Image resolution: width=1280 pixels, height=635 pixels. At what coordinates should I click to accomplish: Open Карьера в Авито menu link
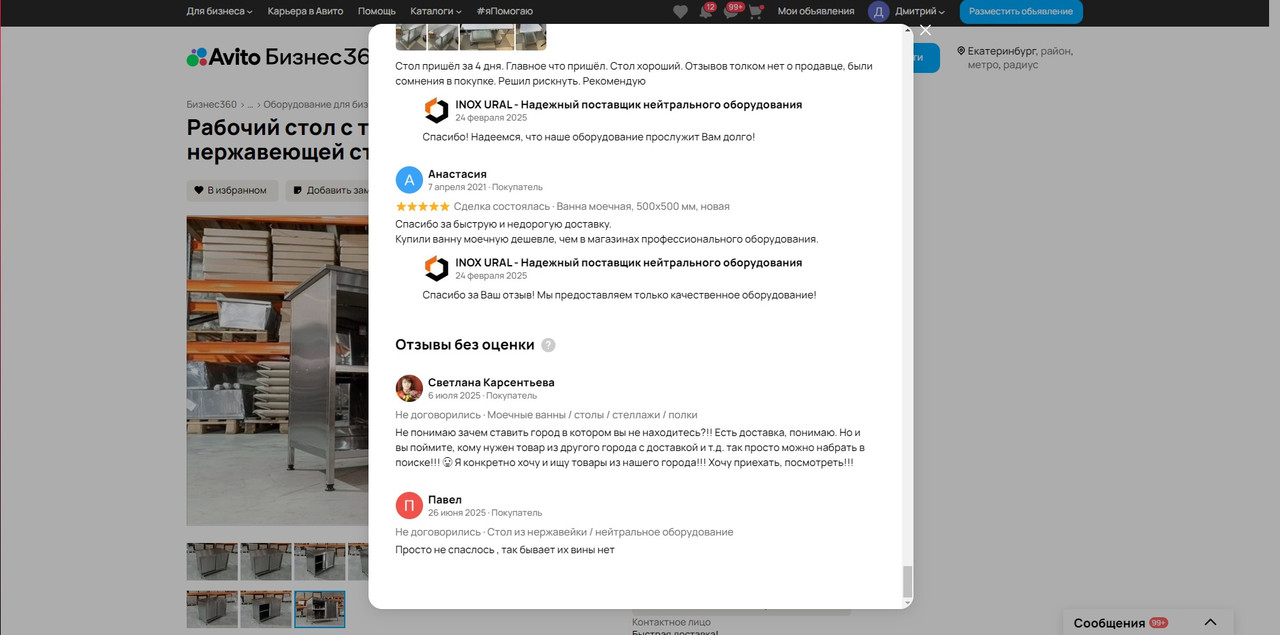(x=305, y=11)
